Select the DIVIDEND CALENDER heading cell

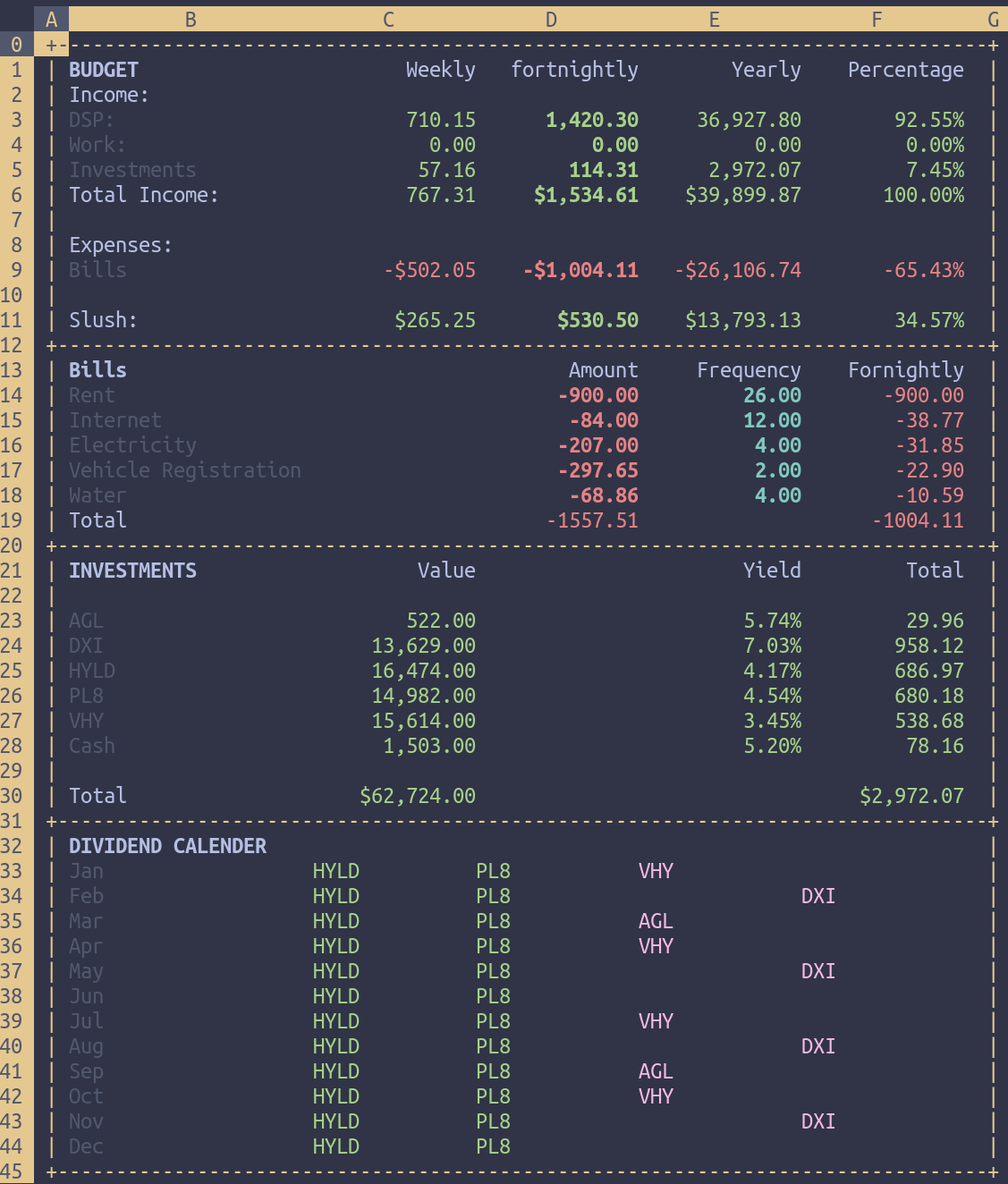pos(168,846)
